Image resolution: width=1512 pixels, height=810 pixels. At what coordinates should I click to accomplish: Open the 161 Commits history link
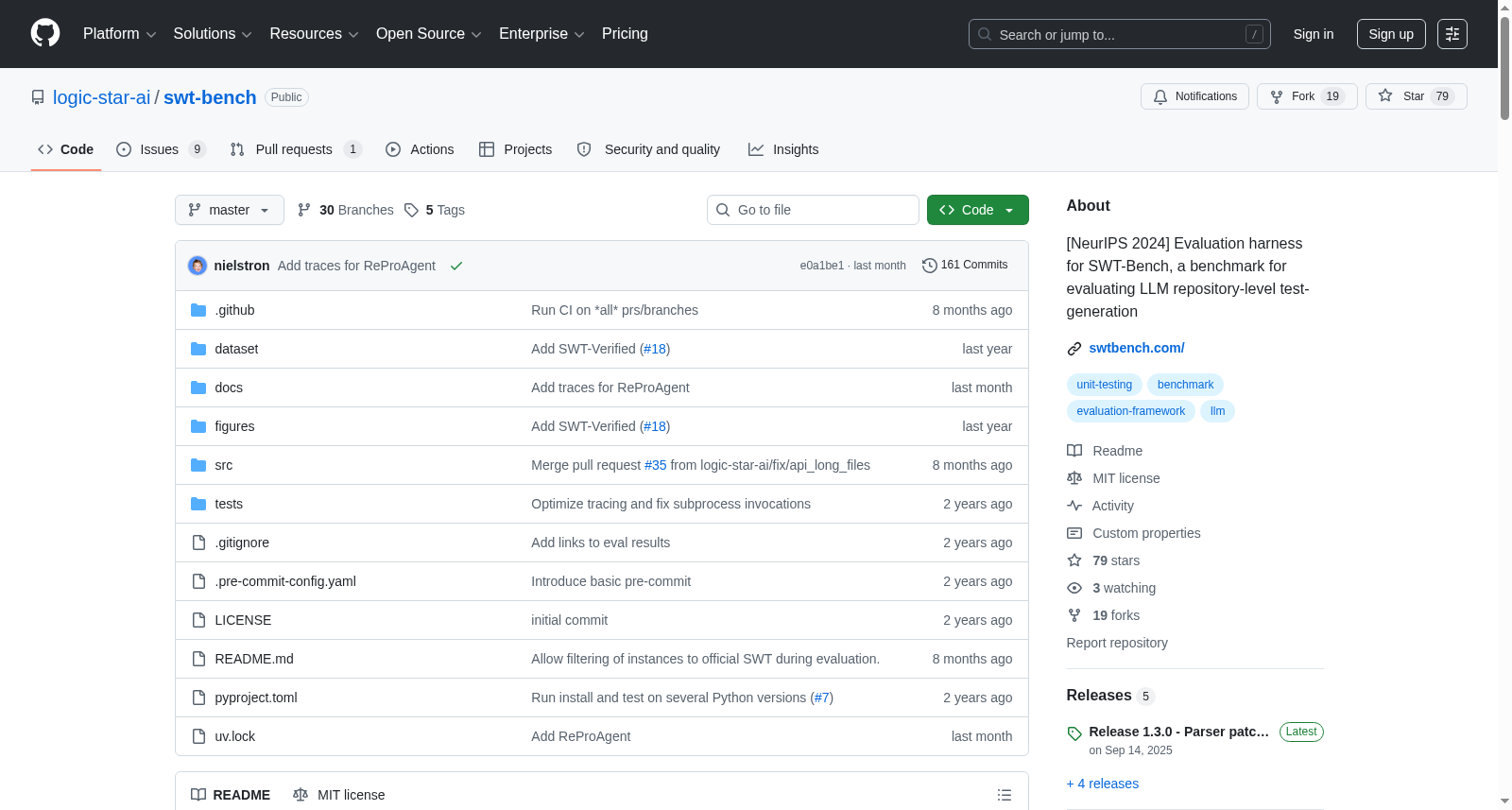tap(965, 266)
